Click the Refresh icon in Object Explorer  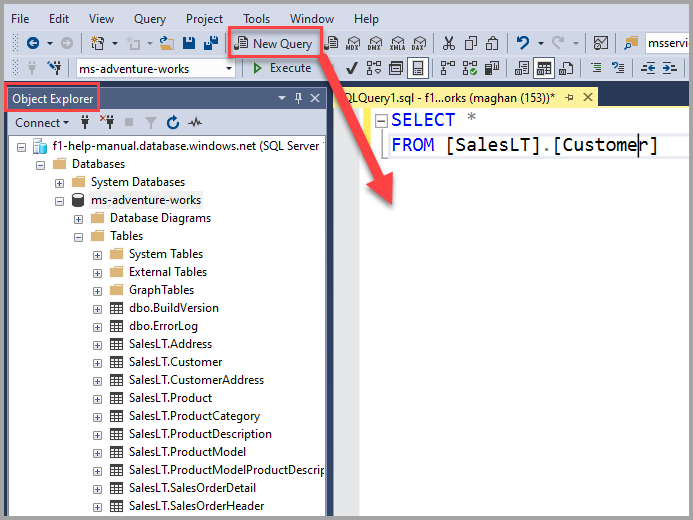173,122
